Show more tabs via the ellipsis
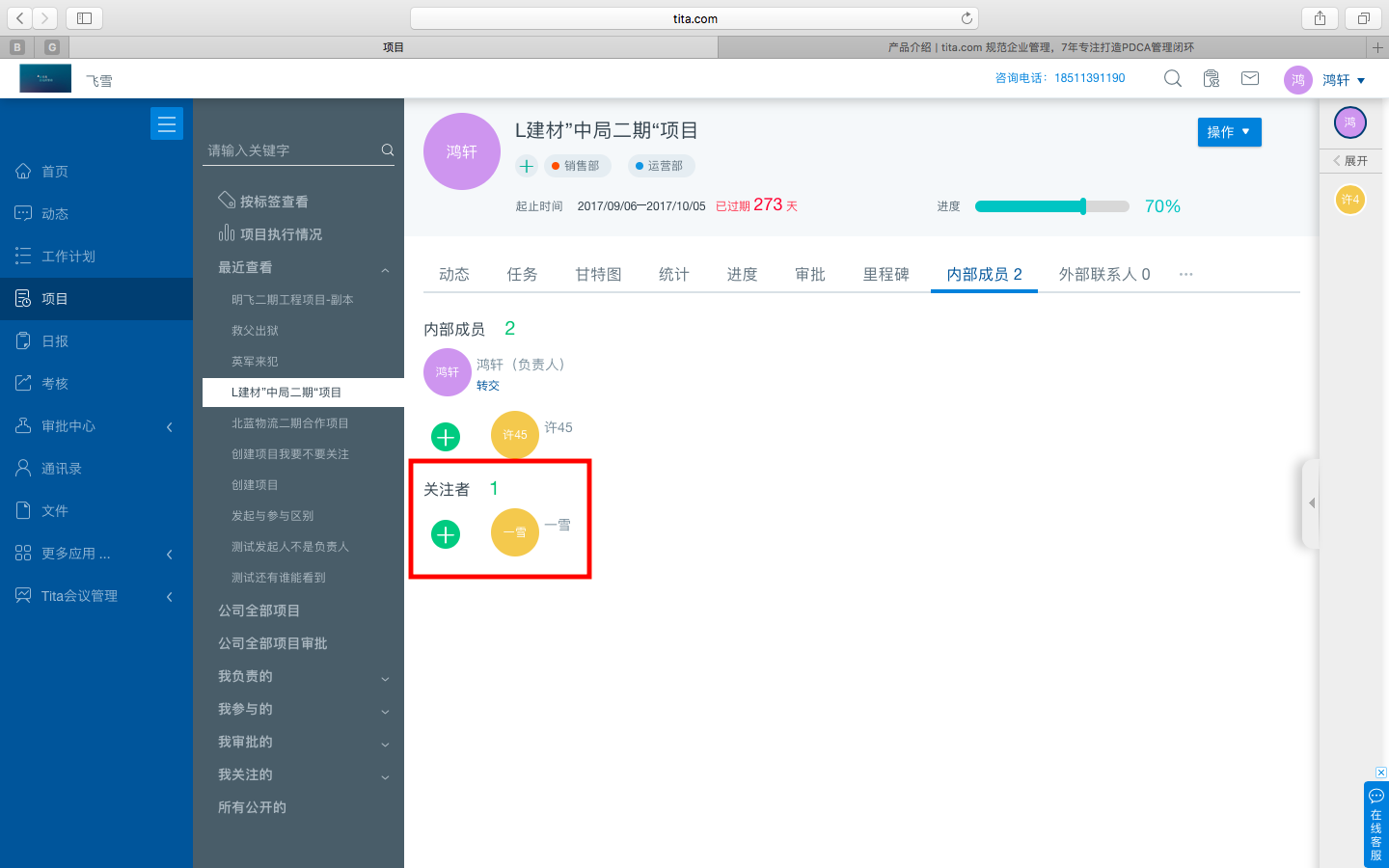 pos(1185,275)
